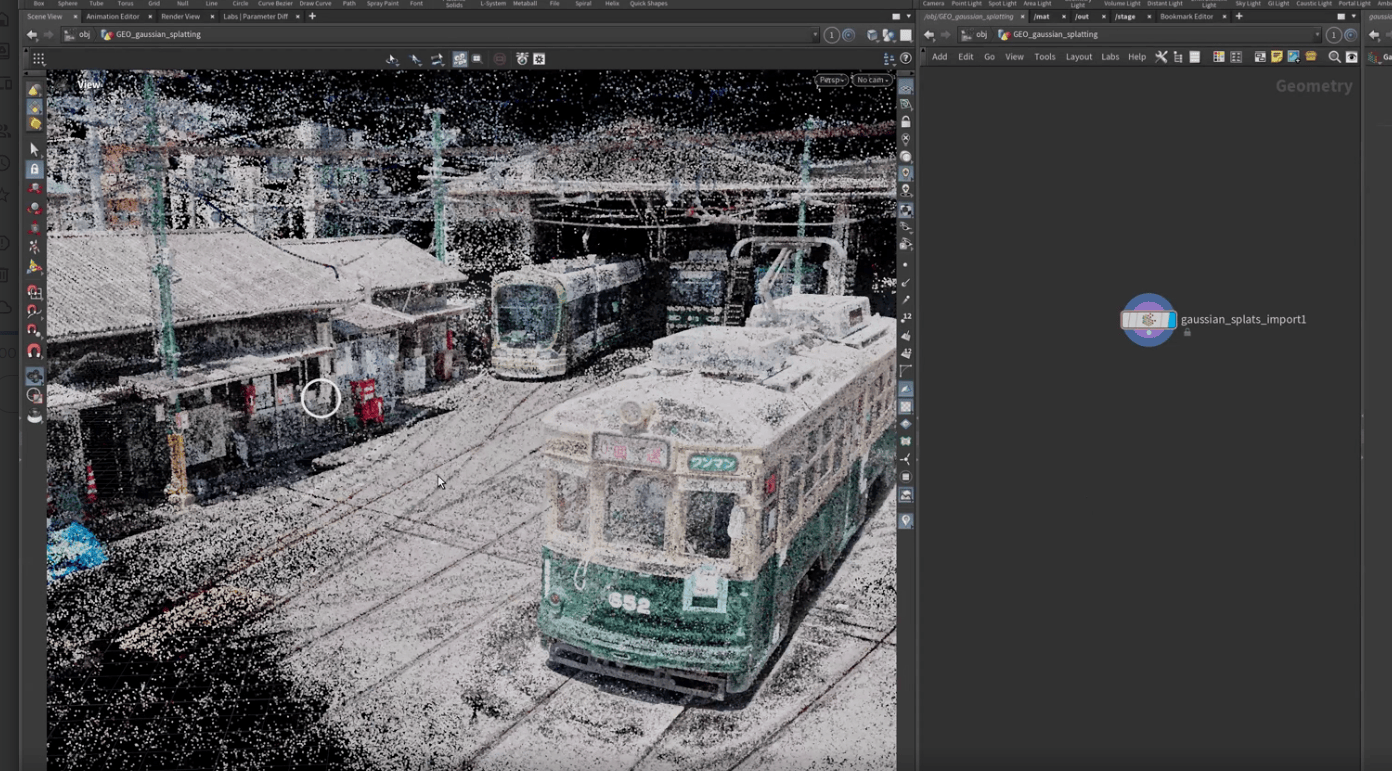Switch to the Render View tab
Viewport: 1392px width, 771px height.
point(180,17)
